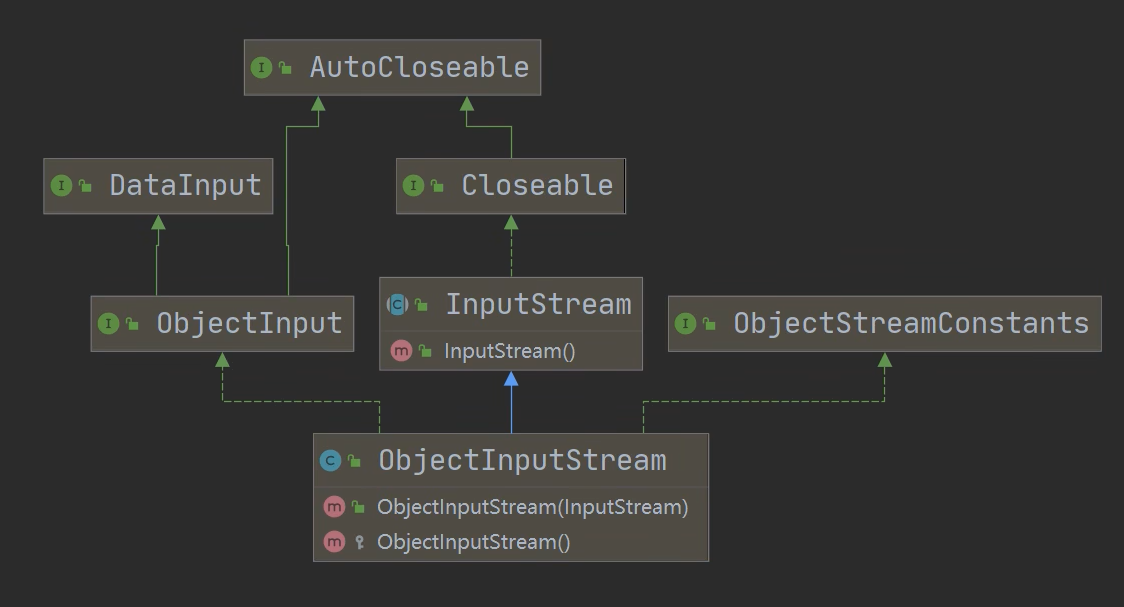Select the ObjectInputStream class title
1124x607 pixels.
coord(522,461)
